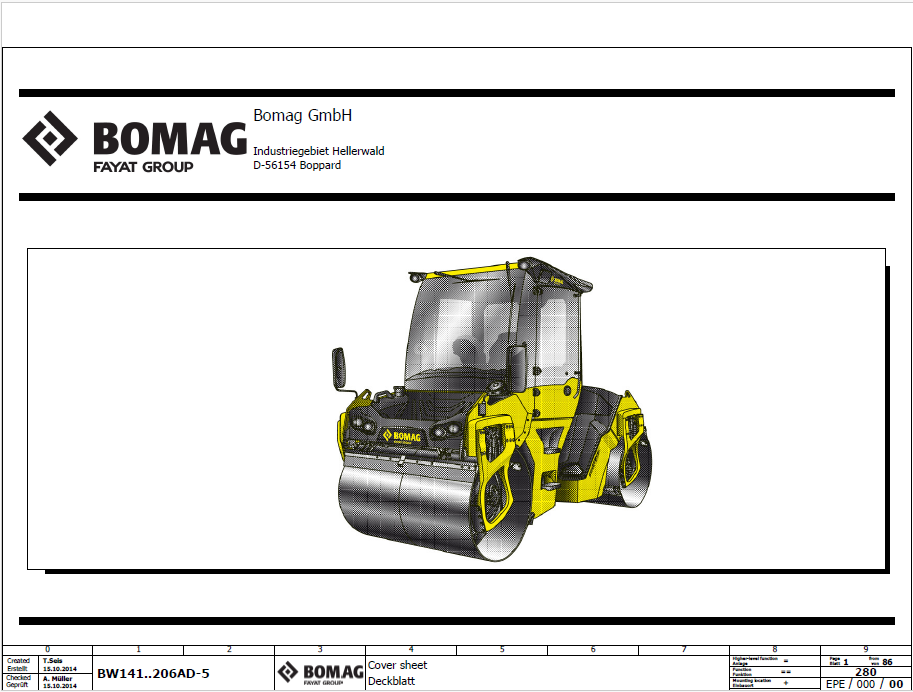This screenshot has width=913, height=692.
Task: Click column number '0' in the grid ruler
Action: (x=48, y=649)
